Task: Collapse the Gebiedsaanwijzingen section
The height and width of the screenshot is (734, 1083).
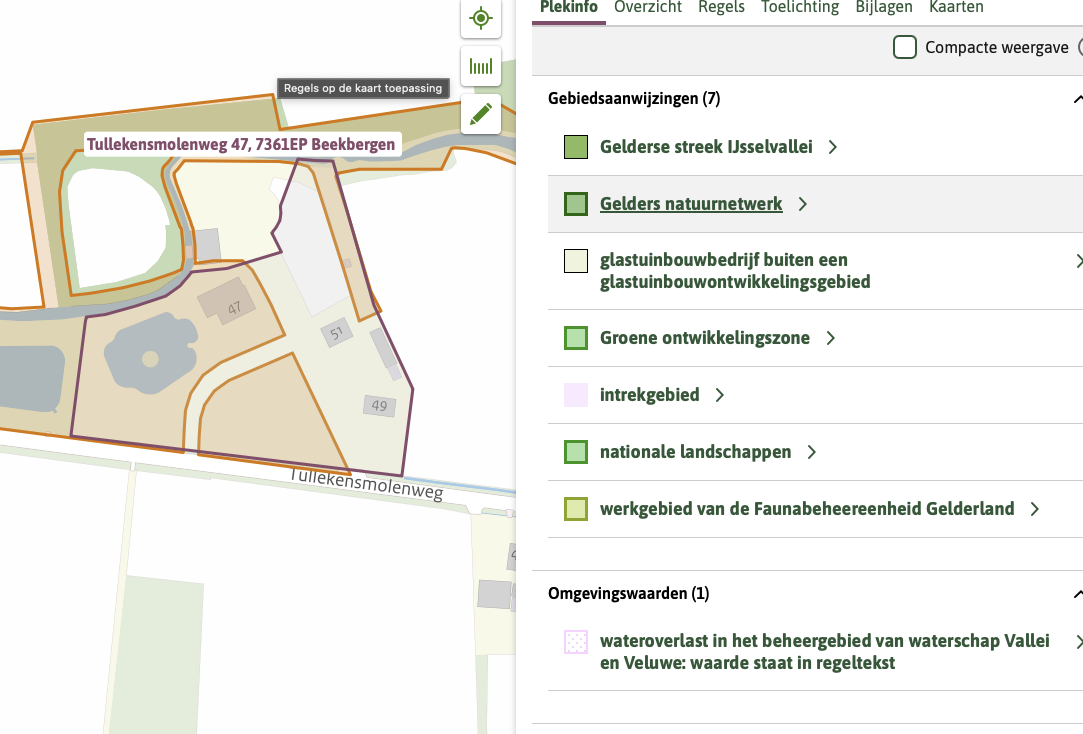Action: [x=1076, y=99]
